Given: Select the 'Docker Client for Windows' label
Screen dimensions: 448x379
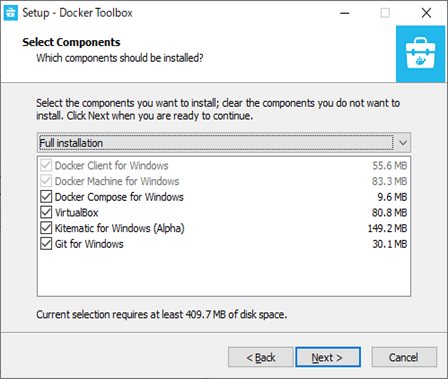Looking at the screenshot, I should 112,166.
